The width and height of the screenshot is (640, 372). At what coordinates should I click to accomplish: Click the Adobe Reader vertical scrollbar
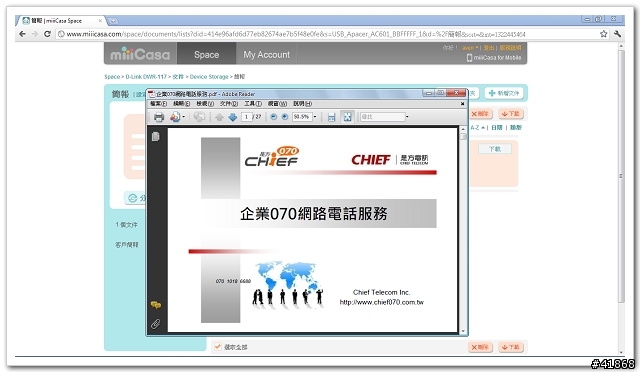(463, 231)
